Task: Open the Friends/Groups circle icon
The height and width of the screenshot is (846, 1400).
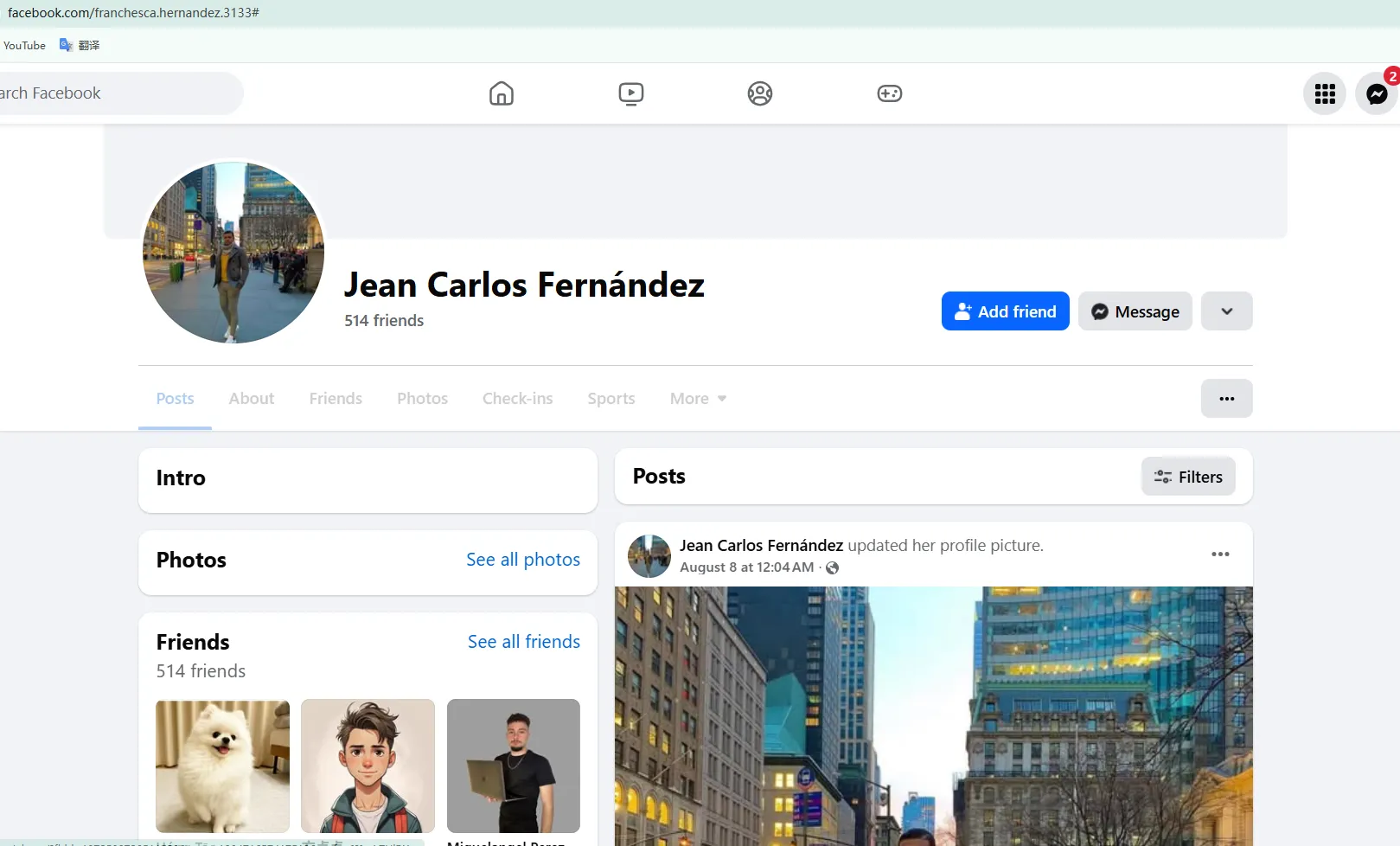Action: [760, 93]
